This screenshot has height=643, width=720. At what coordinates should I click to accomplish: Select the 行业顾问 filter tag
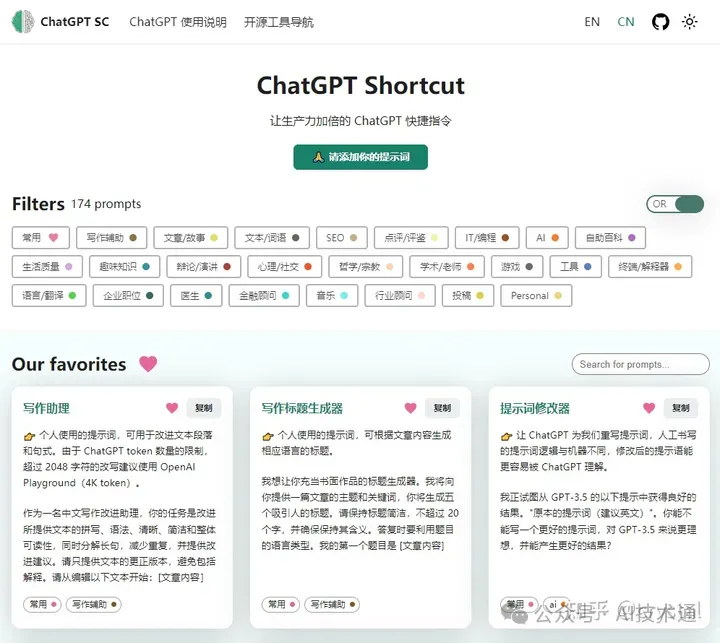click(400, 295)
